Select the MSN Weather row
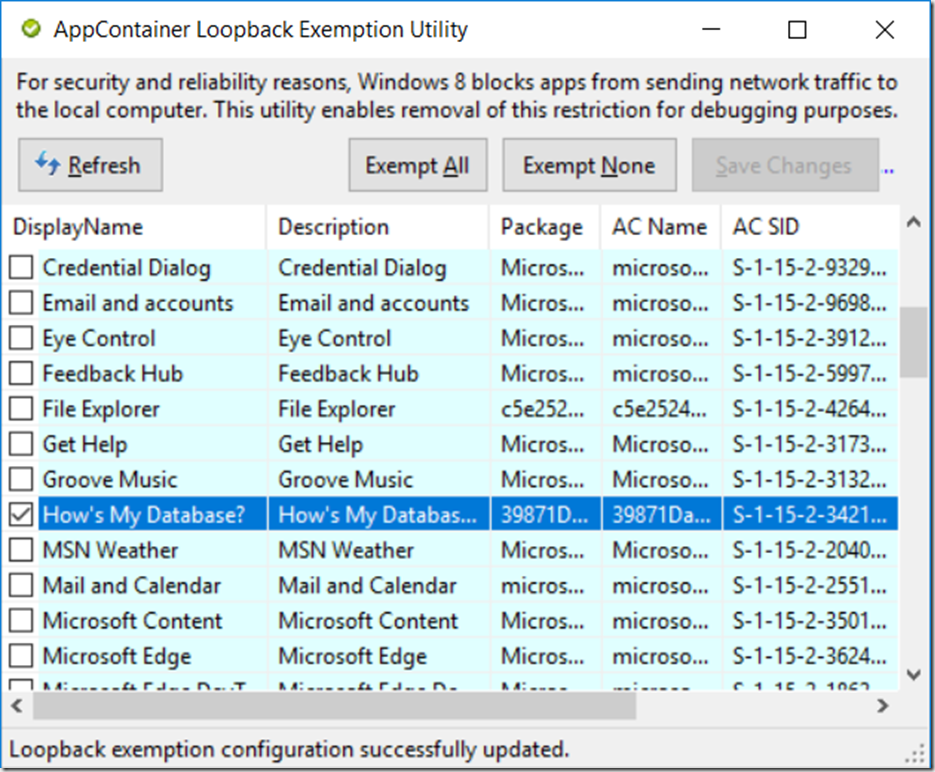Image resolution: width=935 pixels, height=772 pixels. point(450,550)
